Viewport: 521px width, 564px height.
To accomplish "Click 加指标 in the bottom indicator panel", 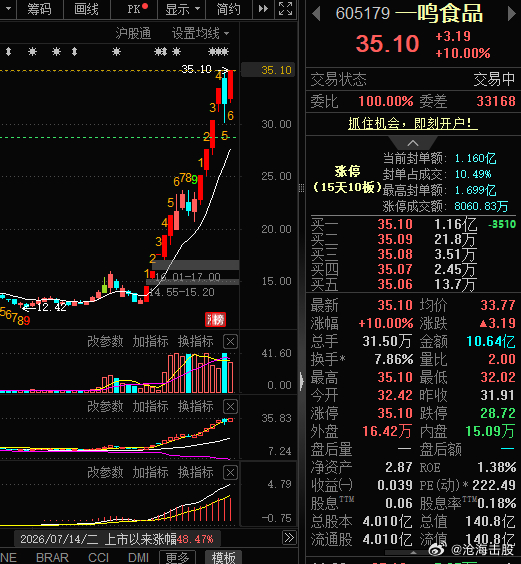I will pos(150,472).
